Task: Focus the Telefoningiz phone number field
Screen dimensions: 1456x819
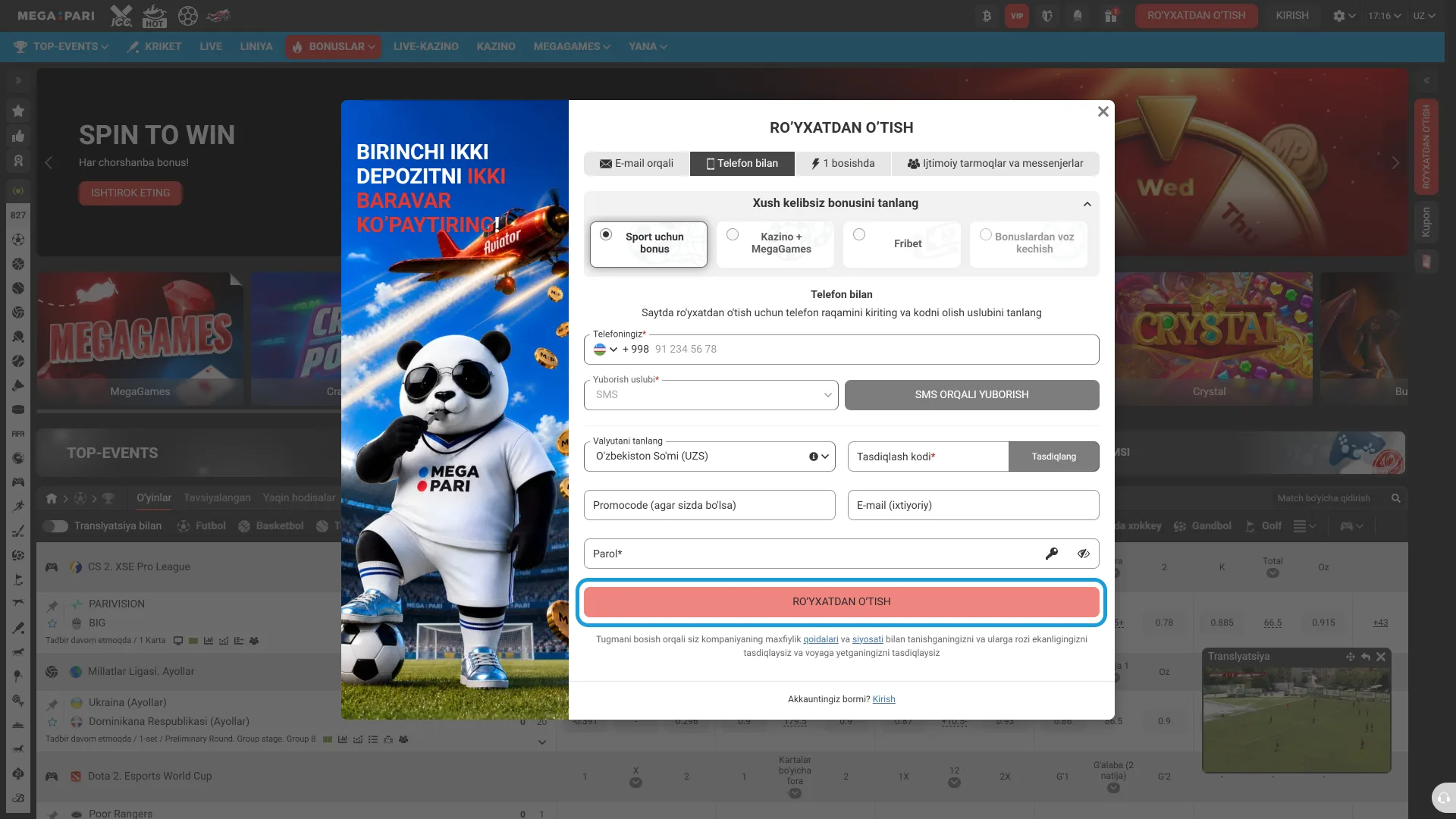Action: tap(841, 350)
